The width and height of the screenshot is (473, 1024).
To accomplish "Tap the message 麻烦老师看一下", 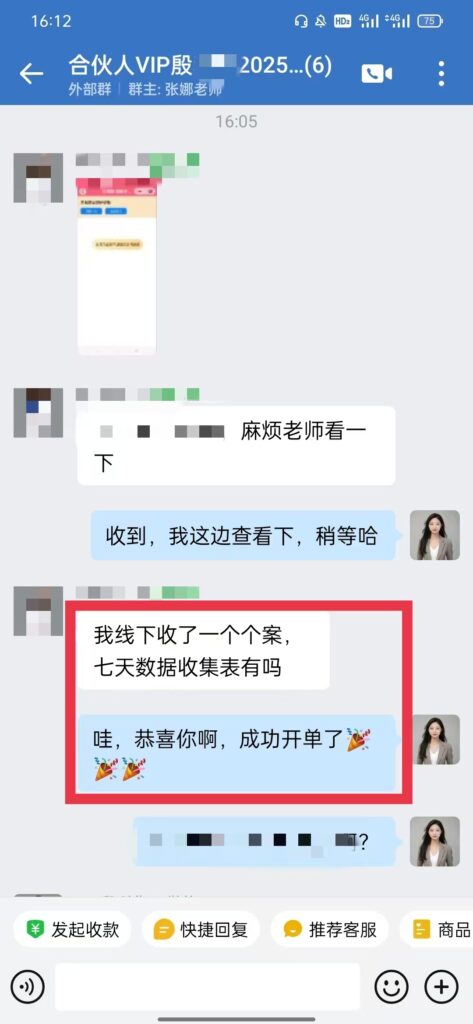I will tap(236, 445).
